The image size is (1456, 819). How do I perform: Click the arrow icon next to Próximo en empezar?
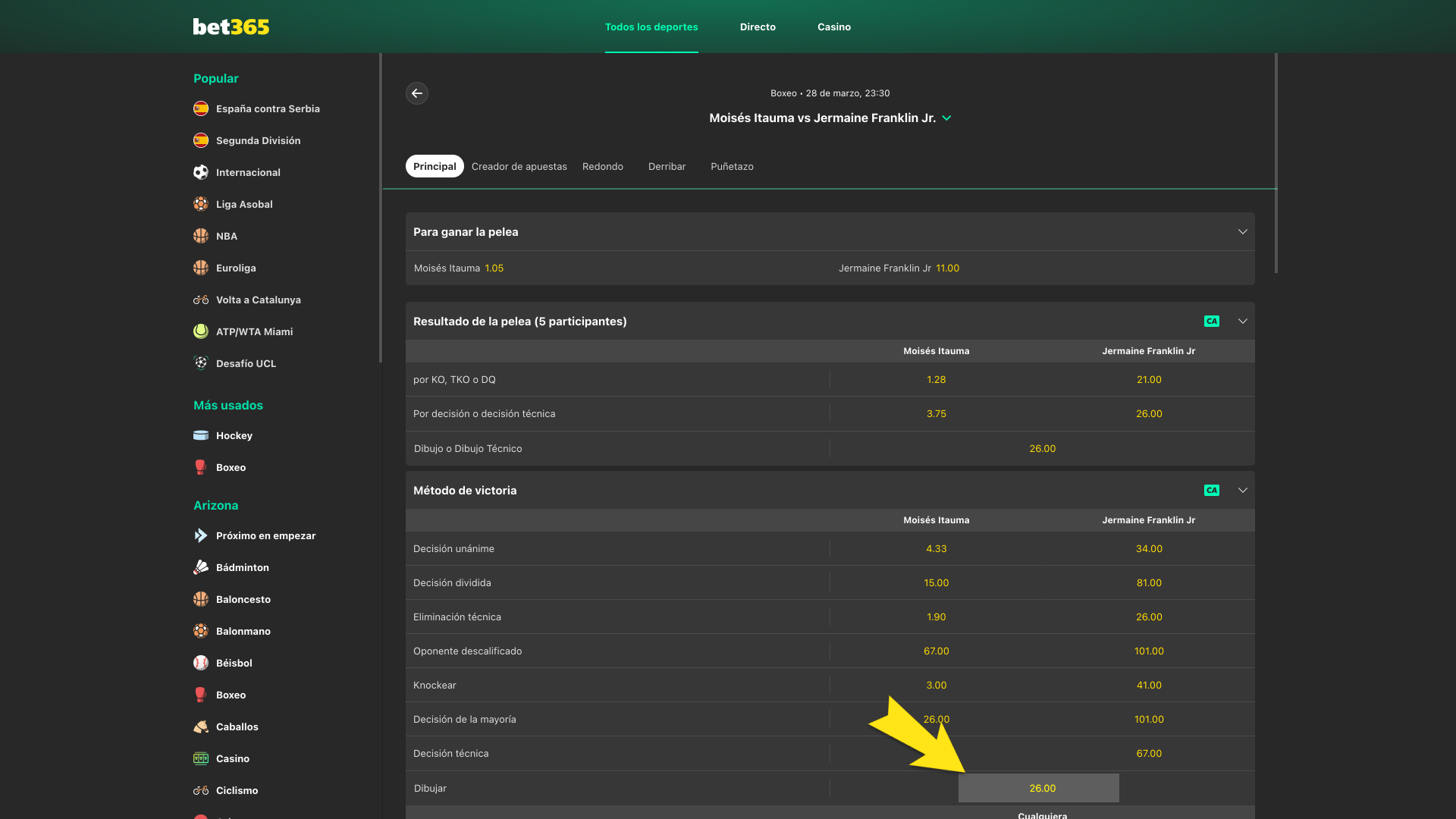(201, 535)
